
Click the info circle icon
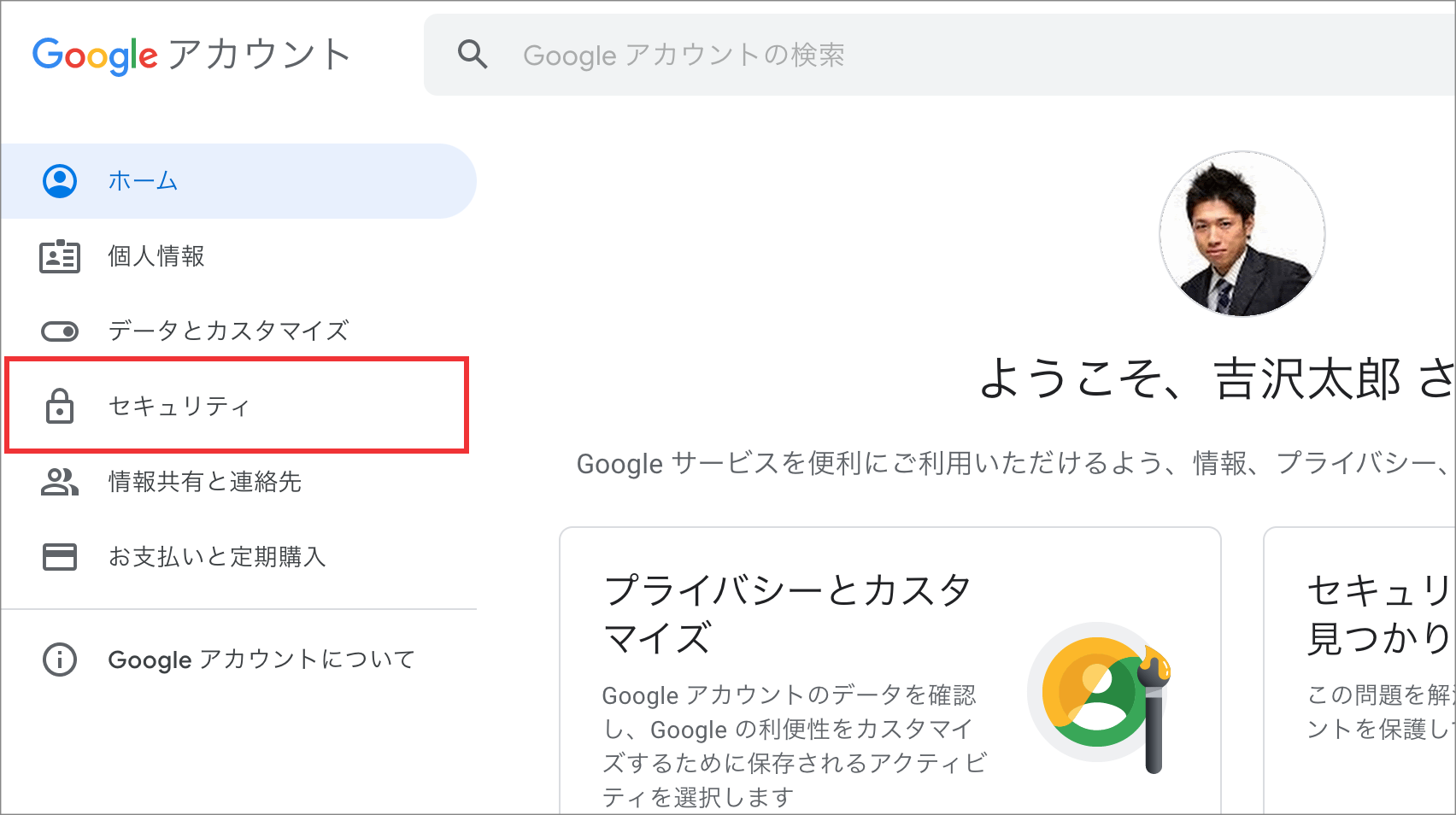coord(60,660)
